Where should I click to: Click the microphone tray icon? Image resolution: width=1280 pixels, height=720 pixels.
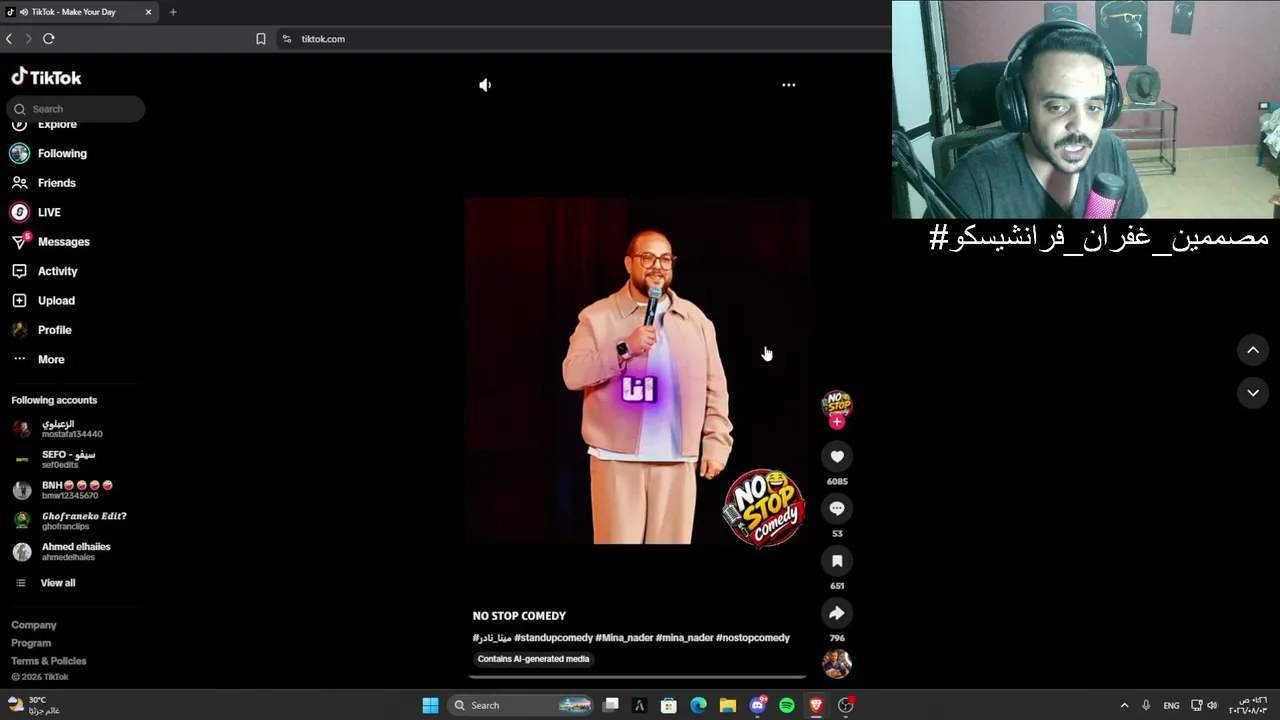(x=1146, y=705)
